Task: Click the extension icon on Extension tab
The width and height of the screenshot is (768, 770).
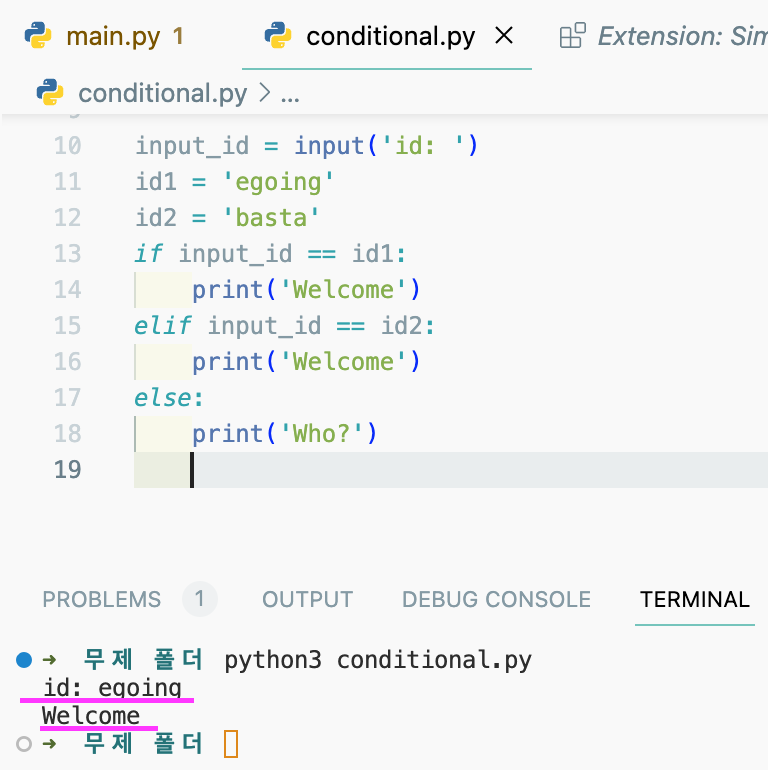Action: click(573, 35)
